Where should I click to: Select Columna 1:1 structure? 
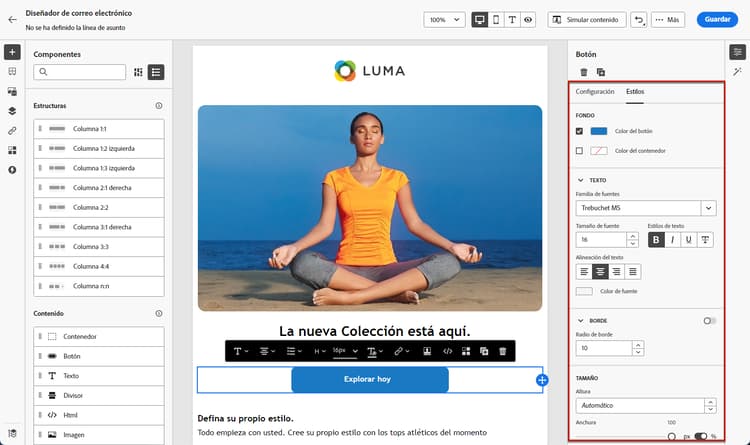(99, 129)
